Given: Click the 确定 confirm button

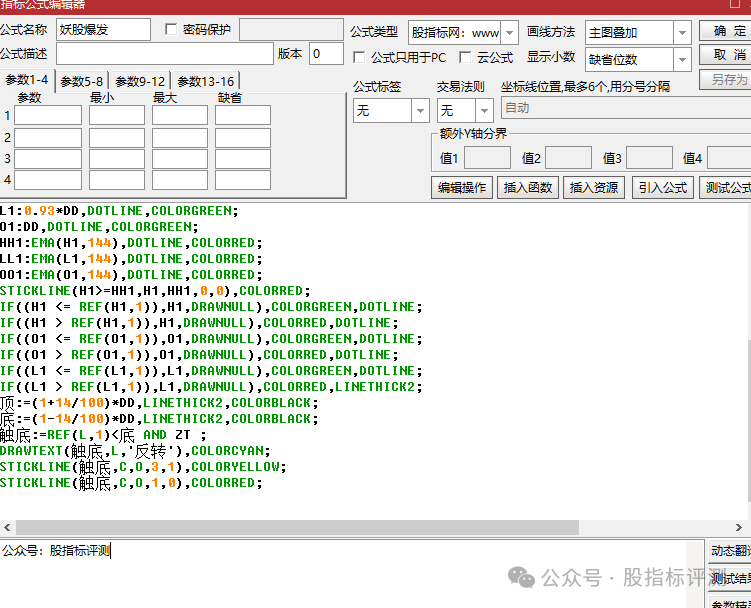Looking at the screenshot, I should [x=729, y=31].
